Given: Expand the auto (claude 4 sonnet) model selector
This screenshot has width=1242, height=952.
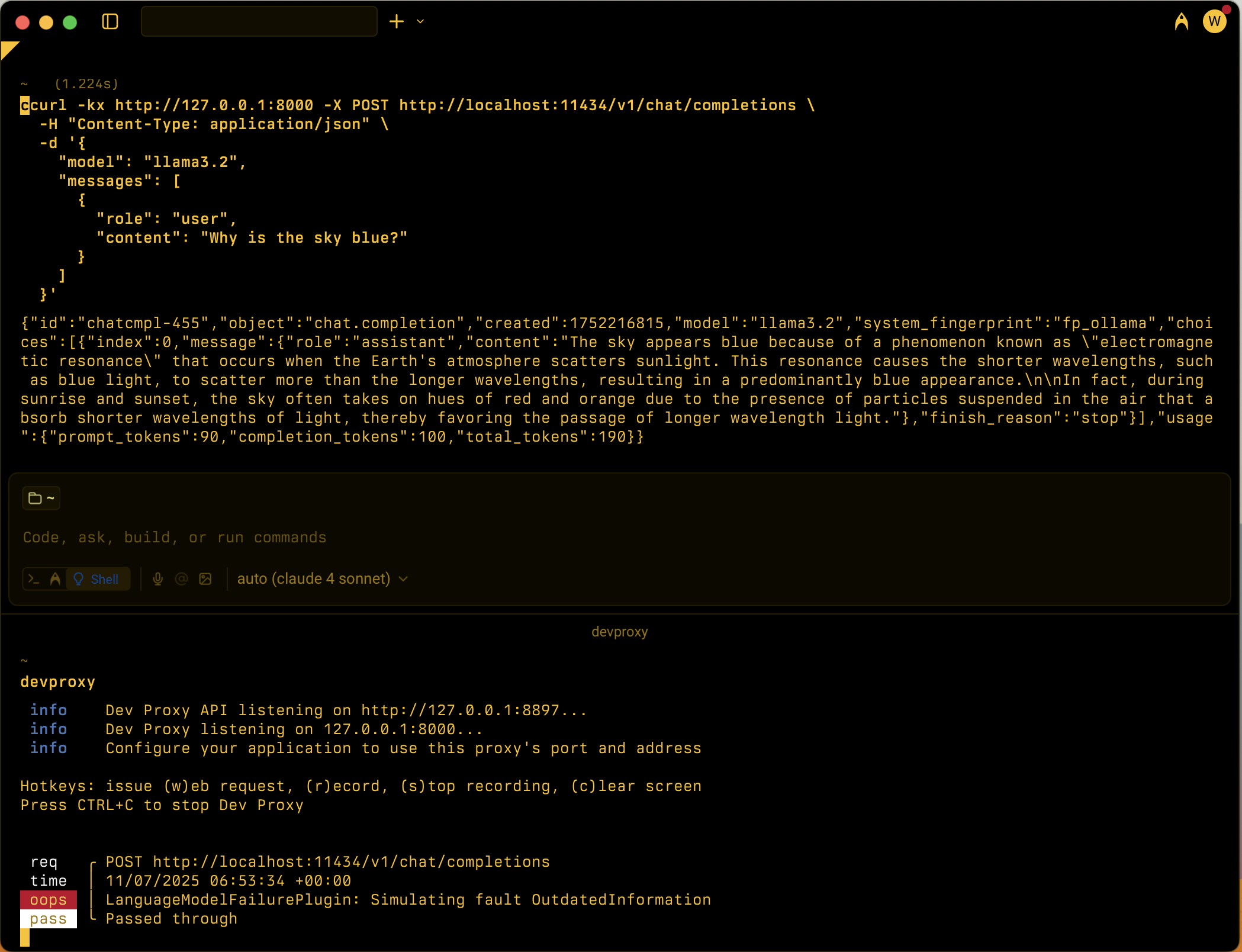Looking at the screenshot, I should point(322,579).
